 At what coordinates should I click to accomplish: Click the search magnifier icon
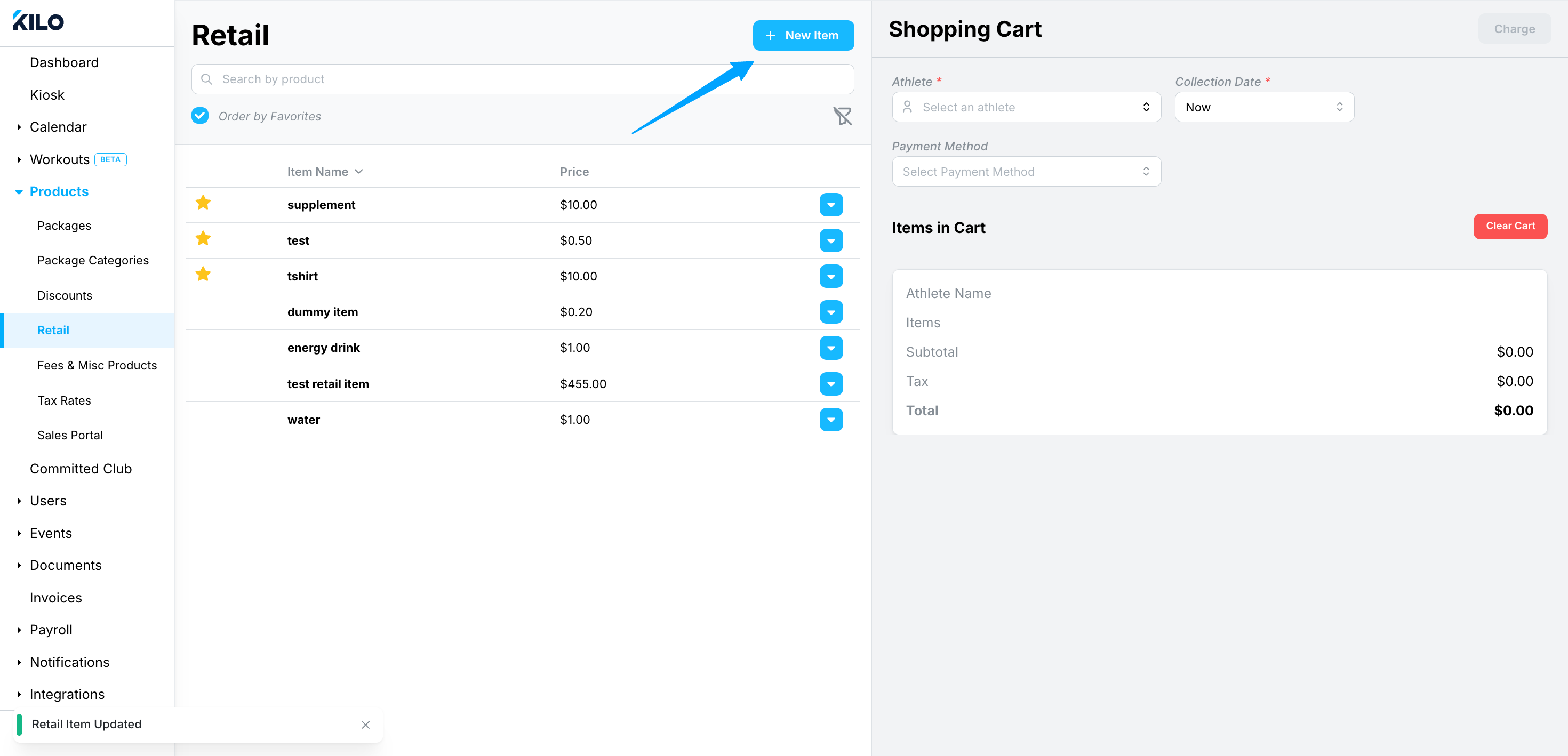206,79
